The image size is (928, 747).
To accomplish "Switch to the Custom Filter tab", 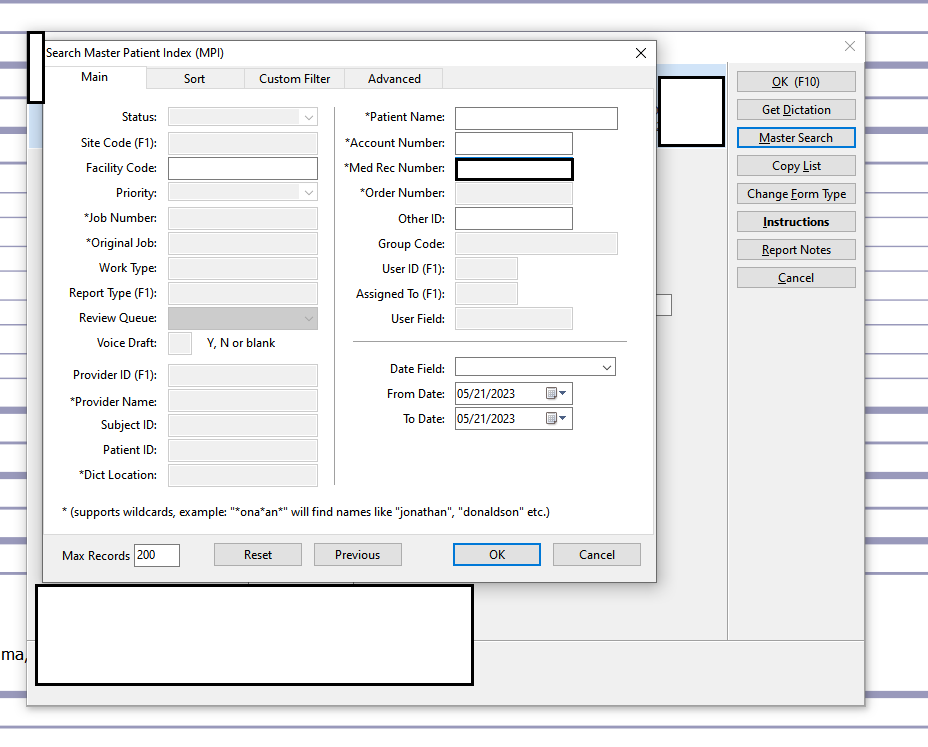I will point(294,78).
